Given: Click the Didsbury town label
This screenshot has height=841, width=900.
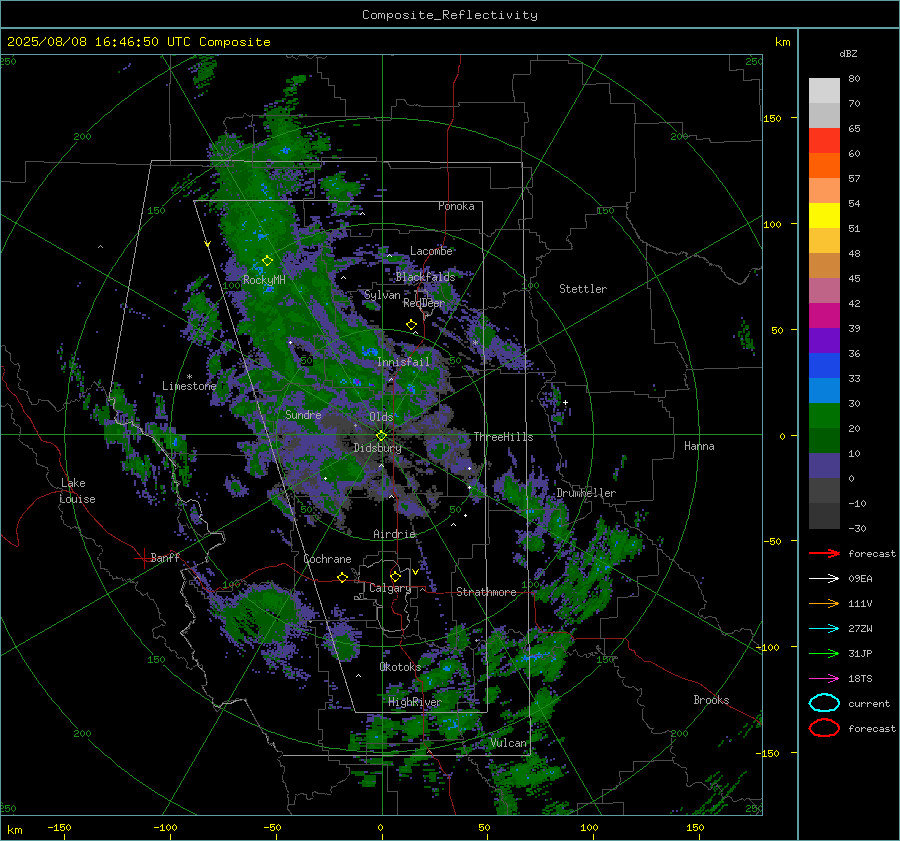Looking at the screenshot, I should [377, 448].
